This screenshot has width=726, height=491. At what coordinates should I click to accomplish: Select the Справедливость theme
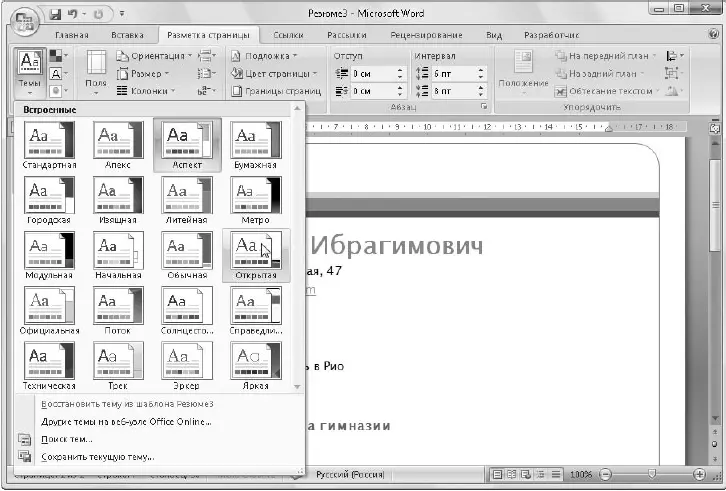point(256,310)
